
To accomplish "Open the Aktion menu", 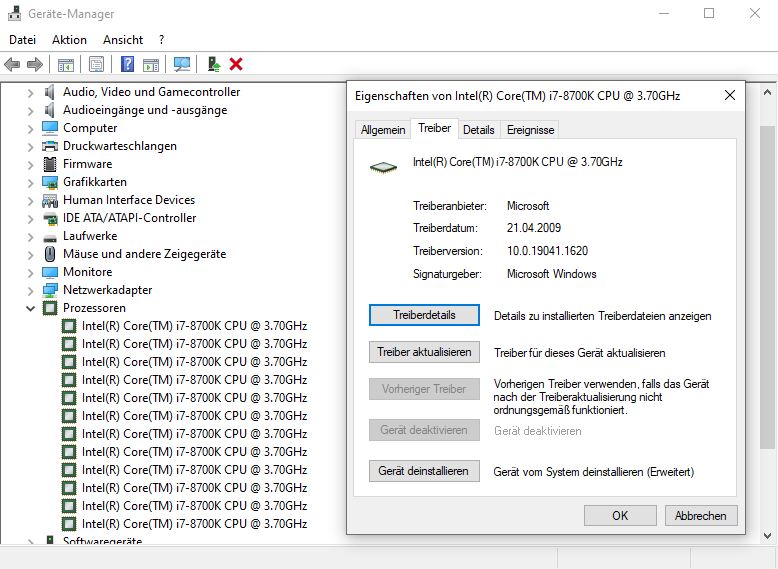I will point(69,40).
